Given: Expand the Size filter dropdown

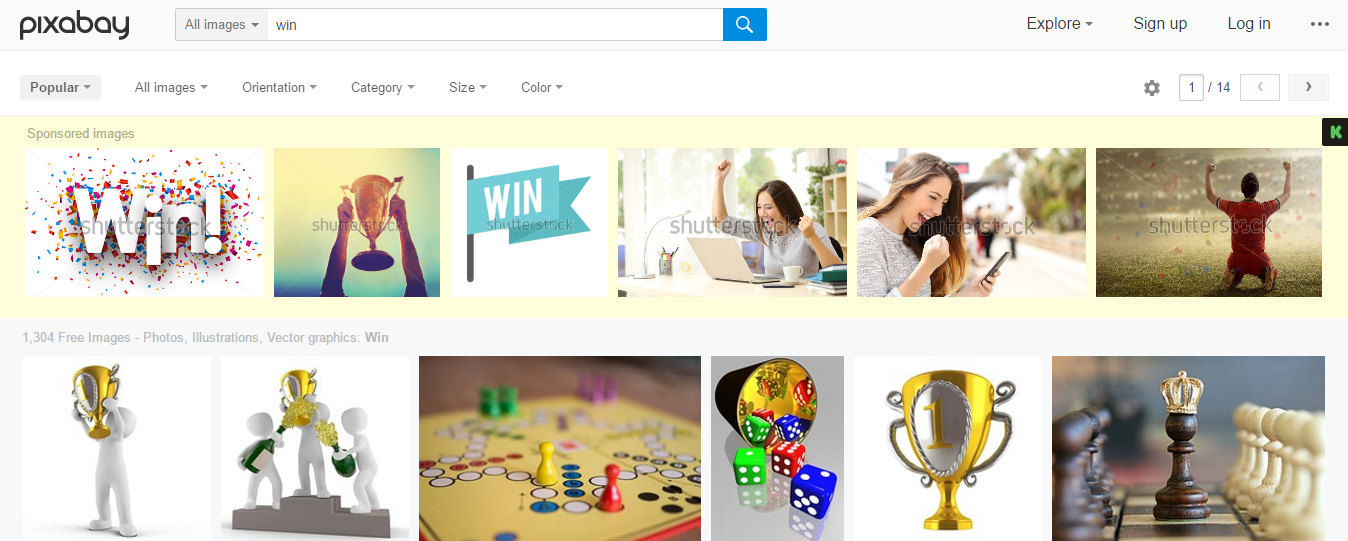Looking at the screenshot, I should click(x=467, y=87).
